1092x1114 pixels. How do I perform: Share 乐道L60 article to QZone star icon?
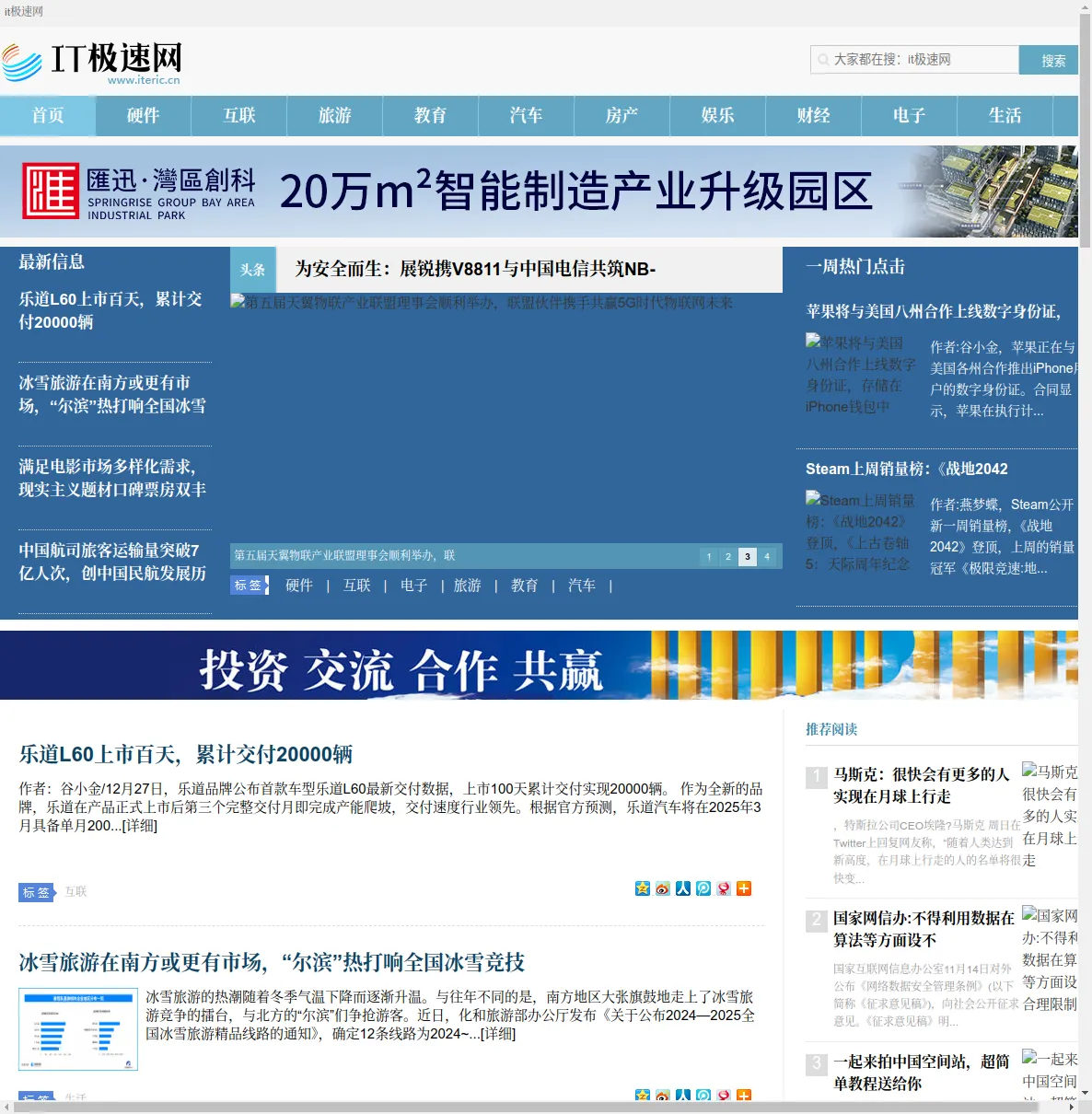point(643,888)
